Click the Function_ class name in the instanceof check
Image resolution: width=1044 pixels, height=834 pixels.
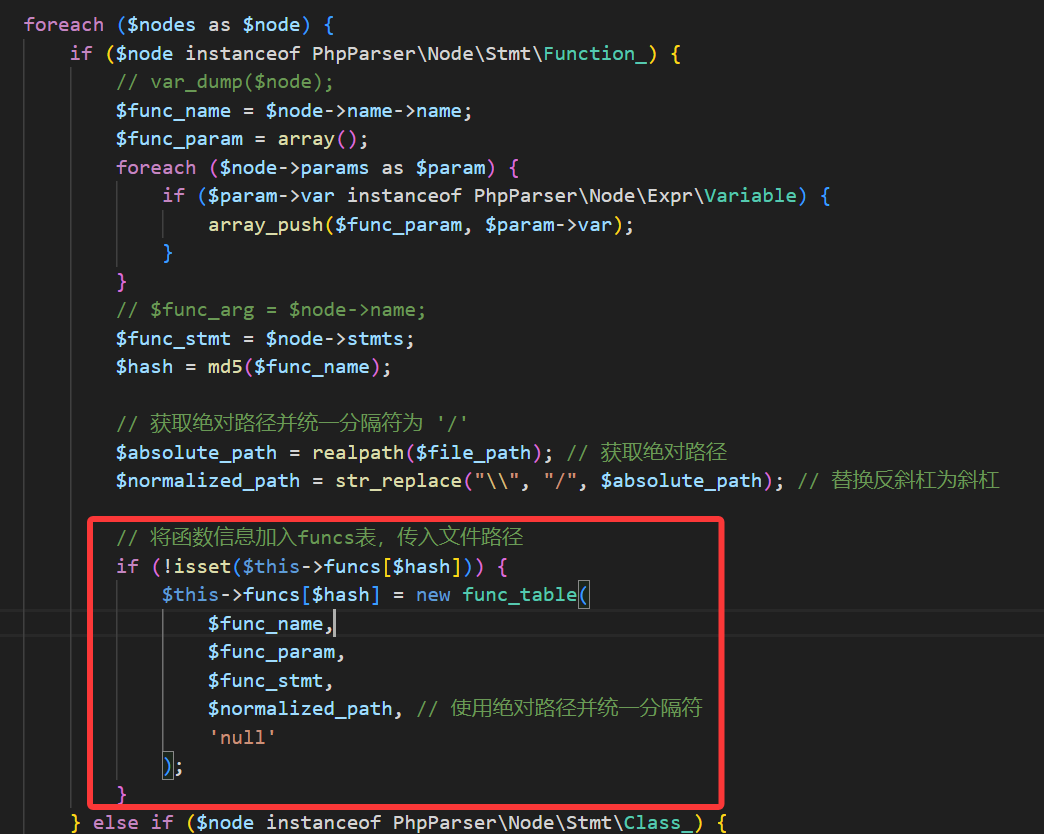pos(595,54)
